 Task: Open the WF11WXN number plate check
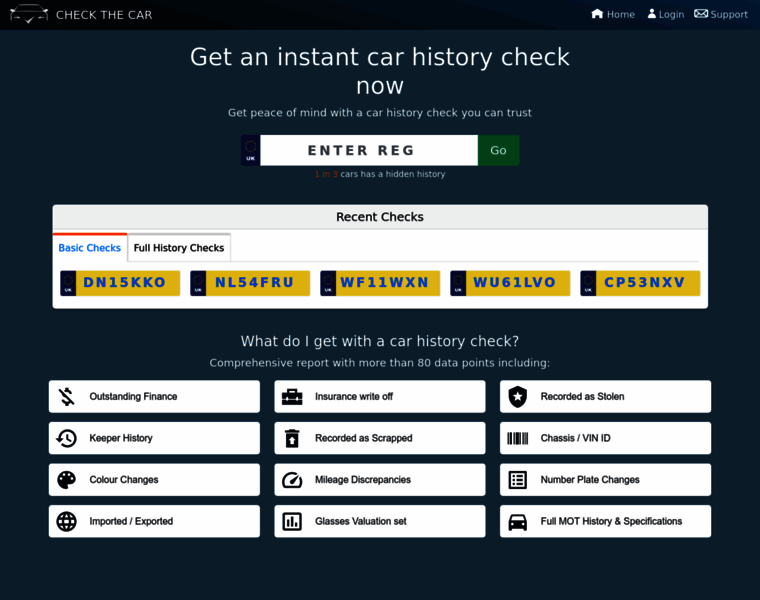(x=380, y=283)
